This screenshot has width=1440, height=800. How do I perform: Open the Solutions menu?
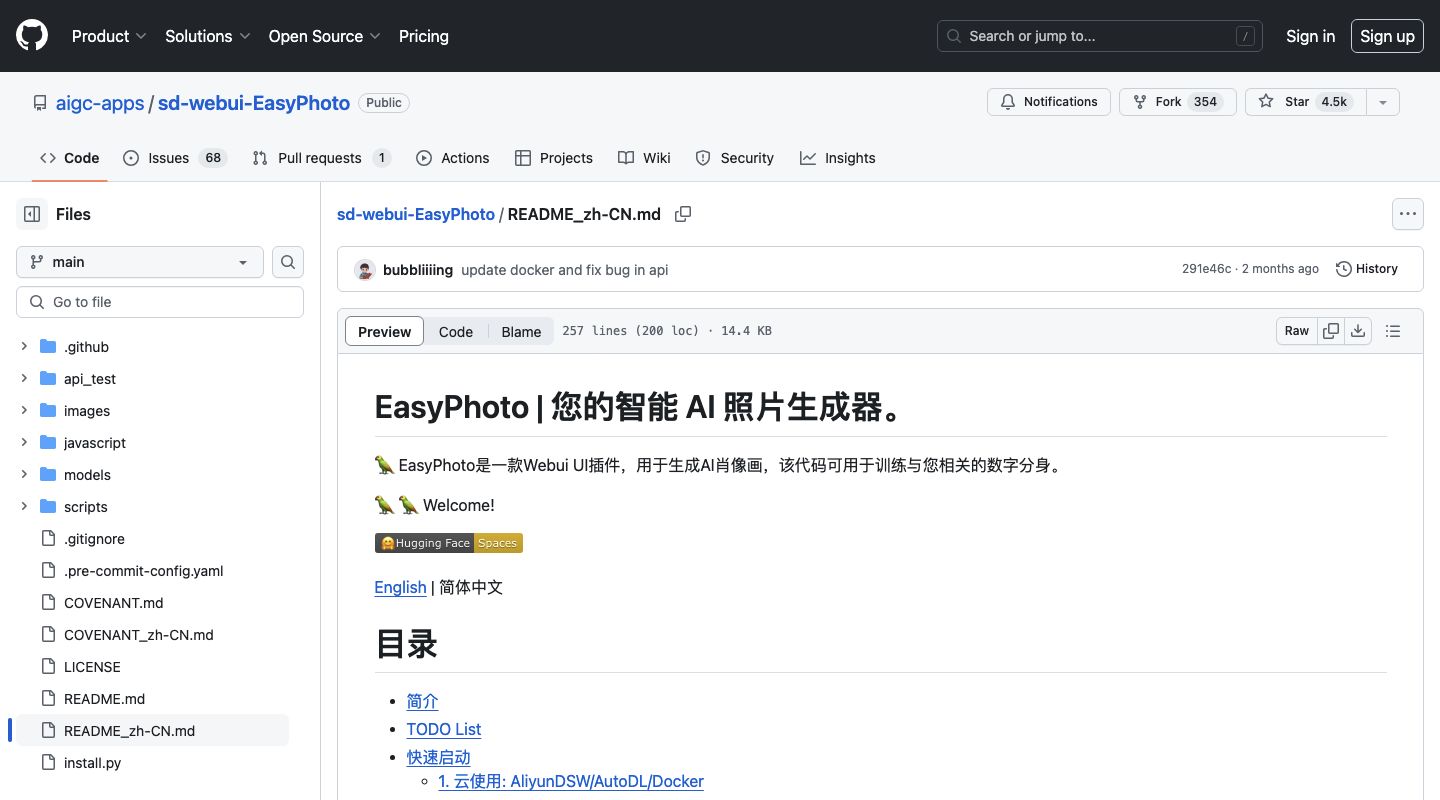208,36
